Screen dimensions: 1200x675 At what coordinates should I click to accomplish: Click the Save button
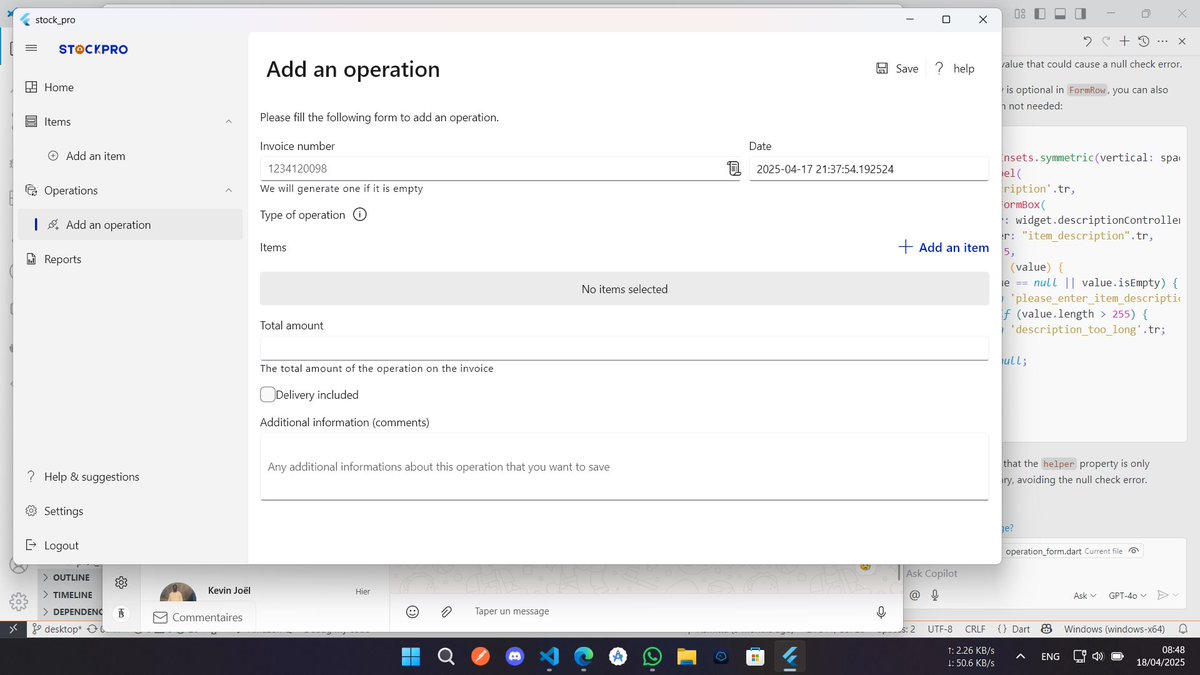[x=897, y=68]
